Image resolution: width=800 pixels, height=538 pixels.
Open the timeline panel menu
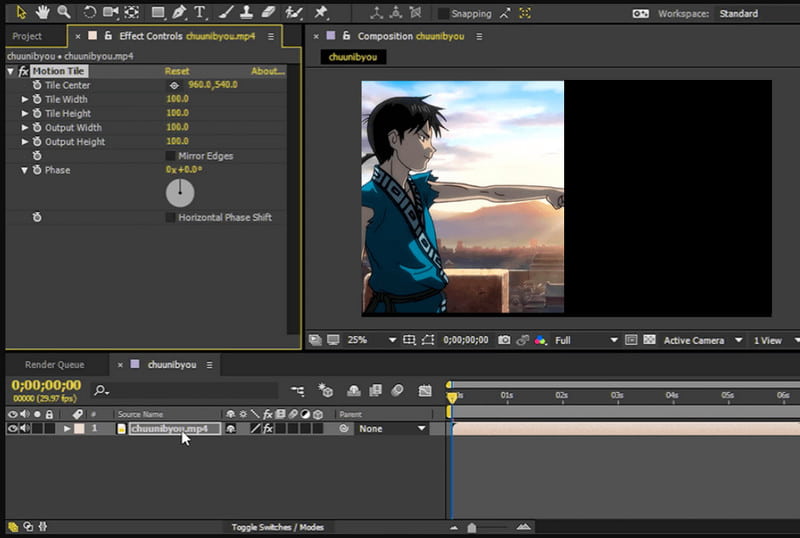[x=209, y=364]
